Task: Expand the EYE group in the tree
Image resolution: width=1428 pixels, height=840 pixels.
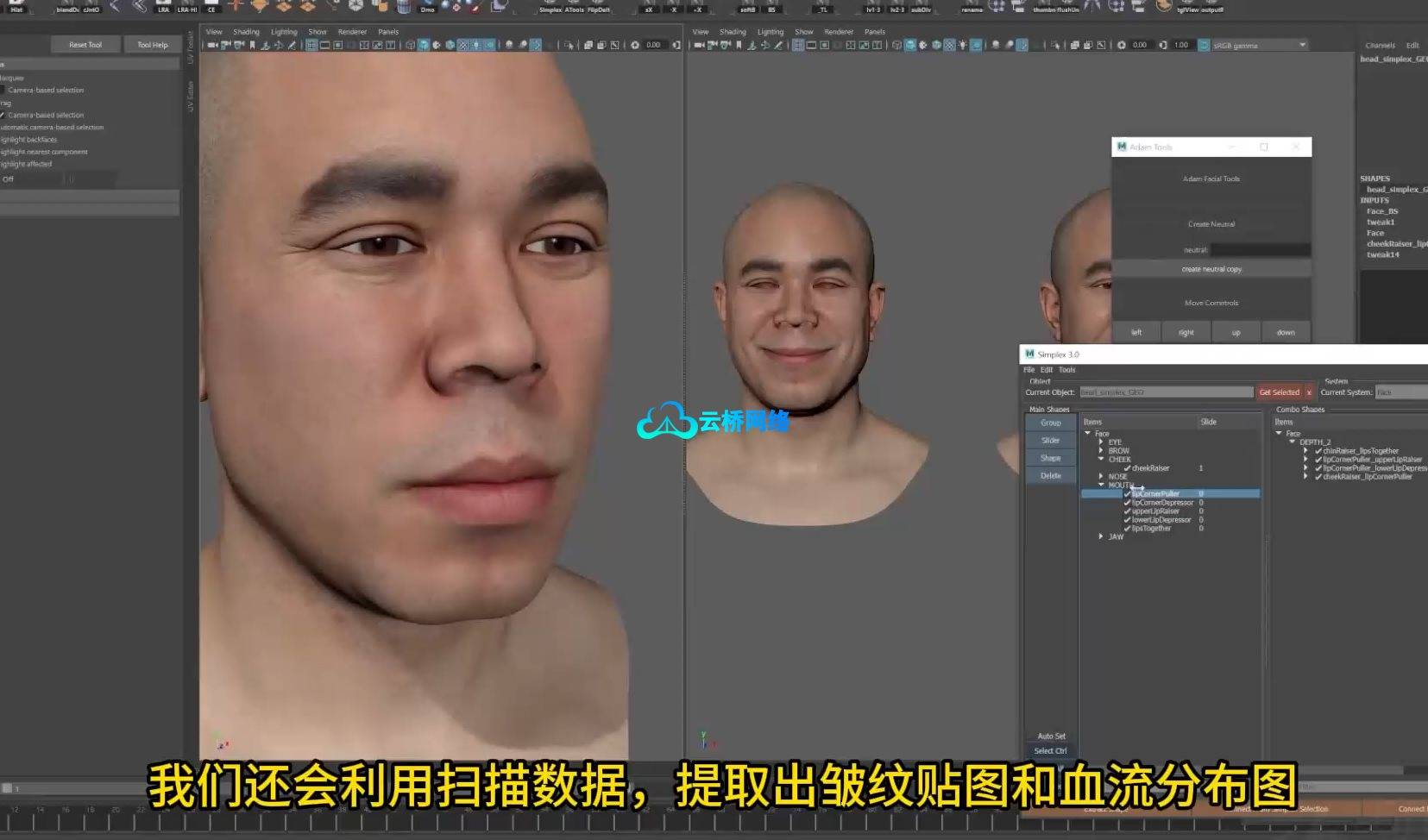Action: point(1101,442)
